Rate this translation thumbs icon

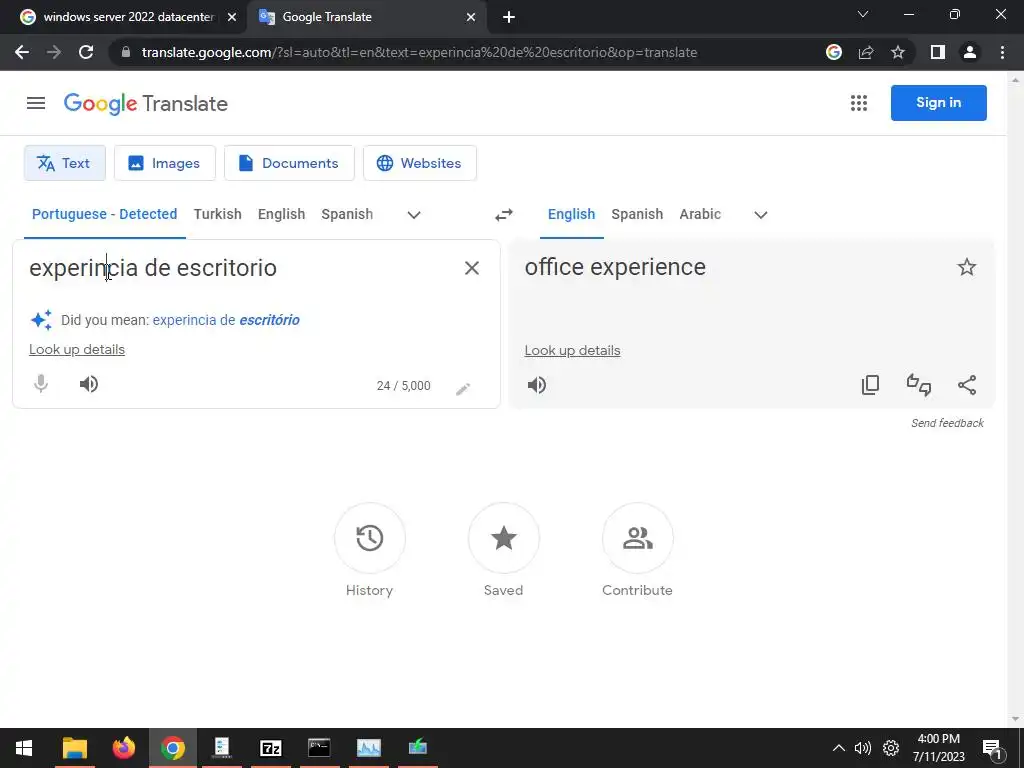(919, 385)
